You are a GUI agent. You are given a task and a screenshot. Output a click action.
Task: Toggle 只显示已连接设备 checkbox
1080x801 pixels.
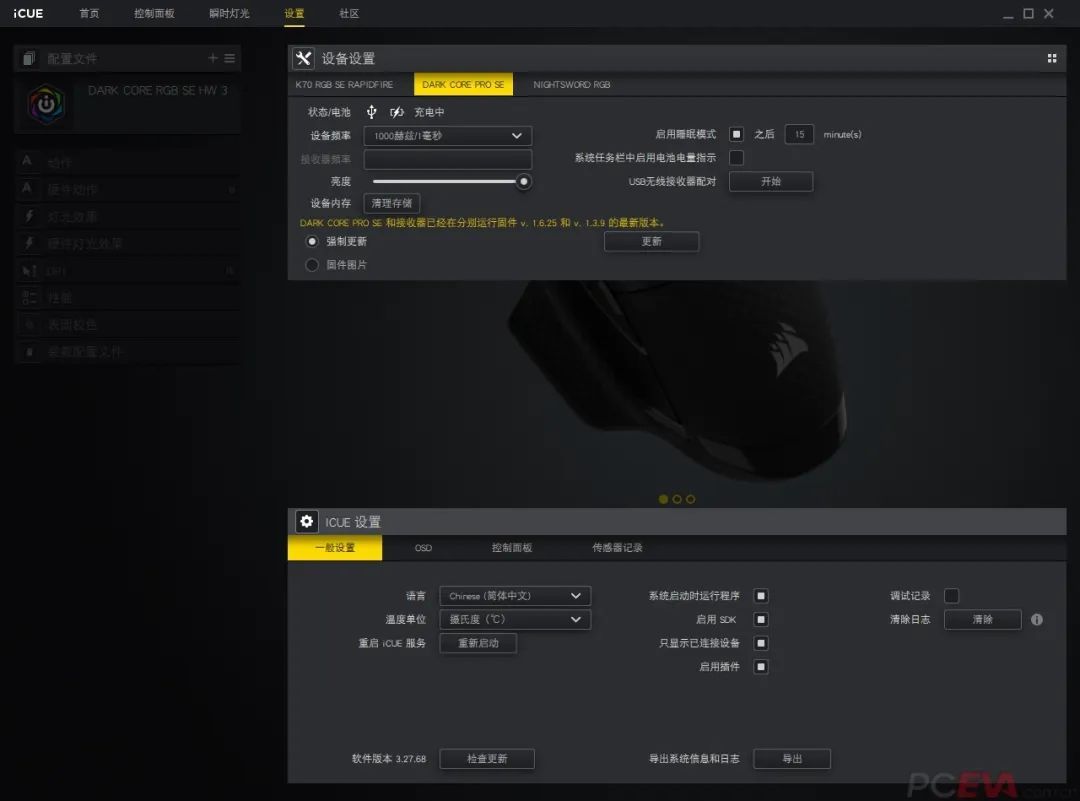tap(761, 643)
